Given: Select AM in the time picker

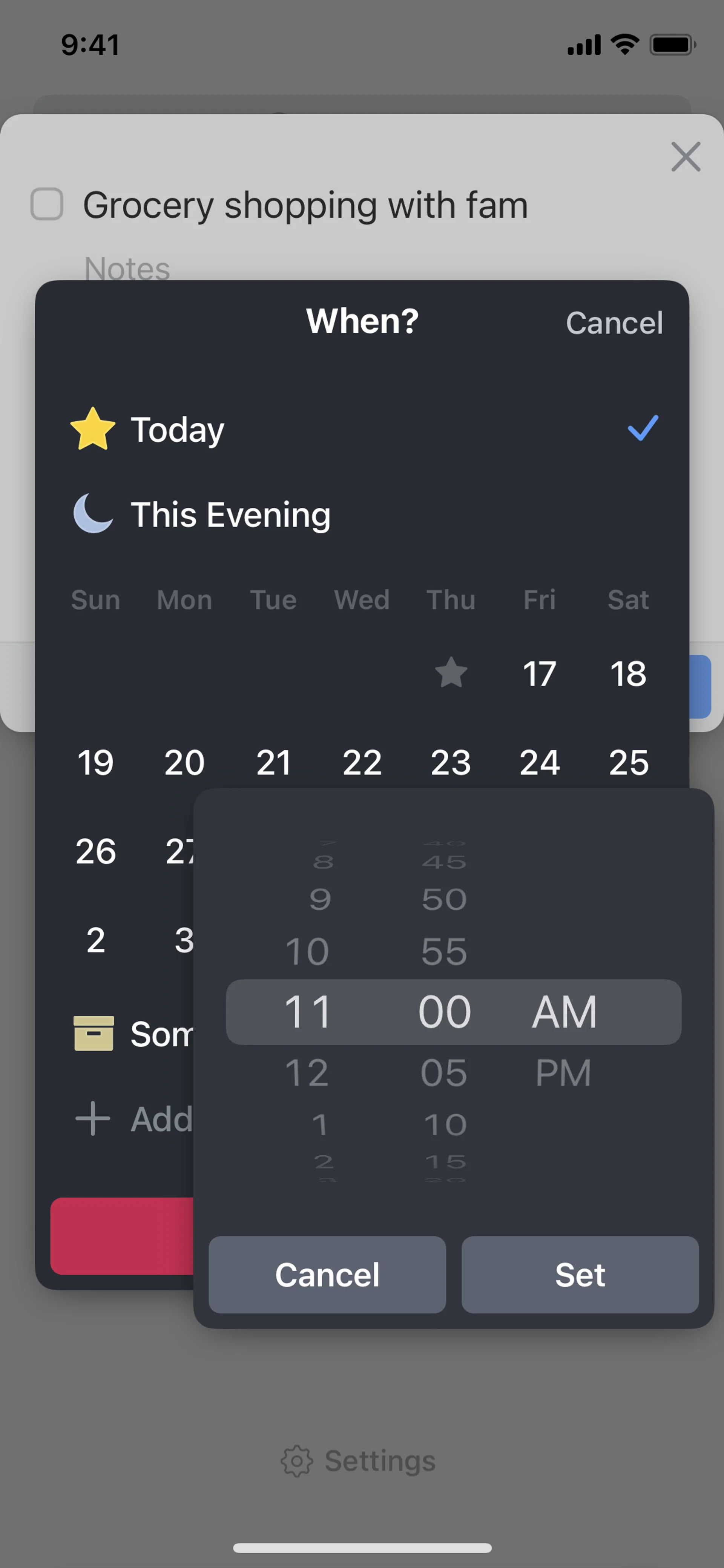Looking at the screenshot, I should [x=564, y=1012].
